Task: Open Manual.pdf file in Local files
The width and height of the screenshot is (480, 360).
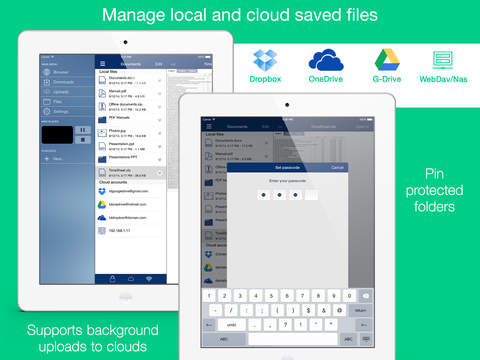Action: [131, 94]
